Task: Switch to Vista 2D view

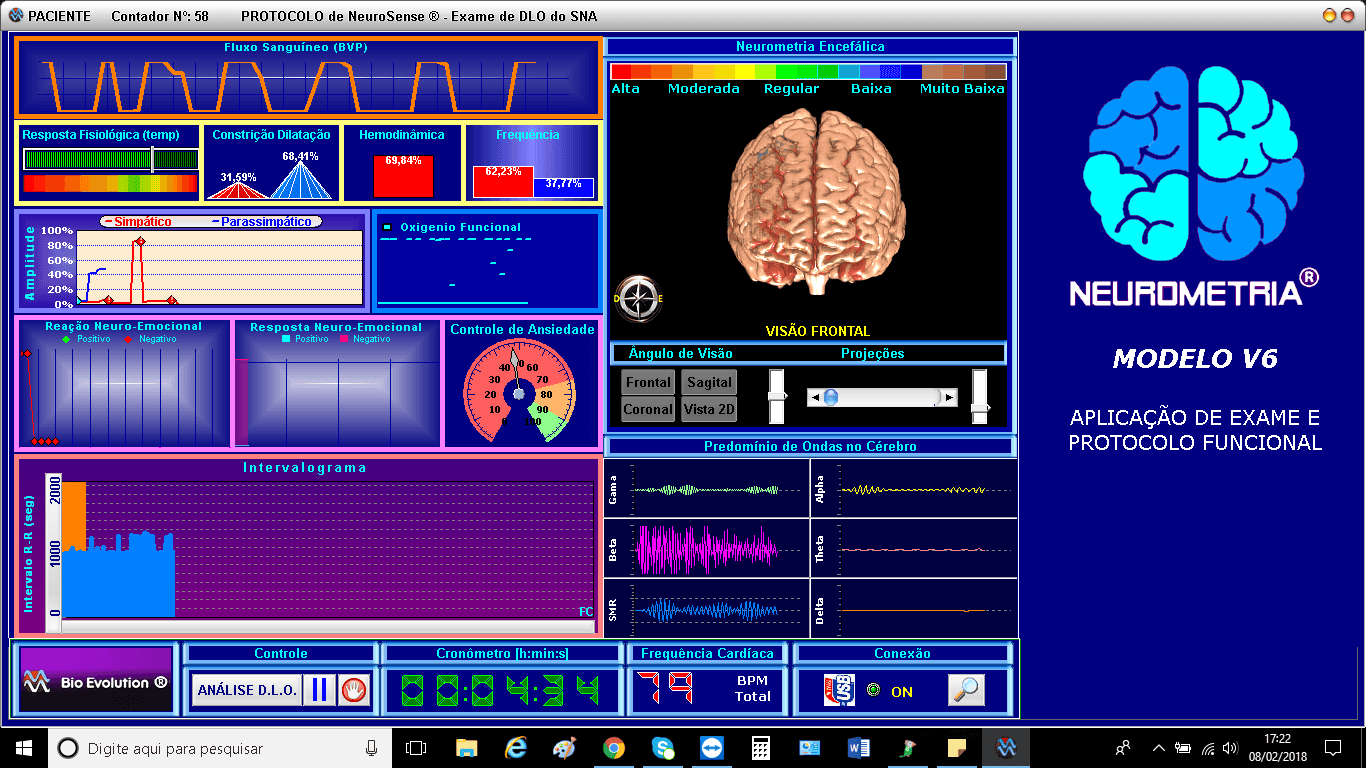Action: pyautogui.click(x=709, y=409)
